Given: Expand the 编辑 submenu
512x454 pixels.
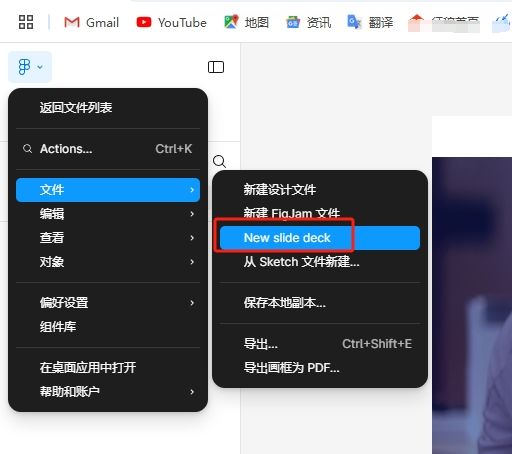Looking at the screenshot, I should point(108,214).
